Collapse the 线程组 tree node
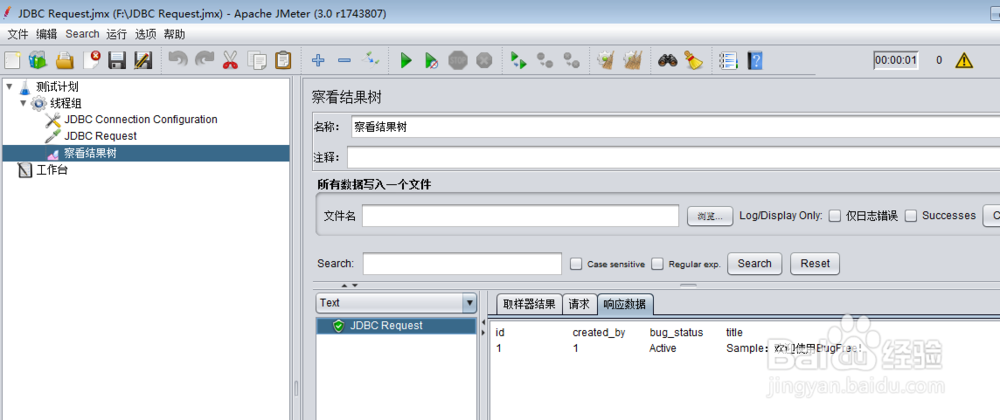Image resolution: width=1000 pixels, height=420 pixels. tap(24, 103)
